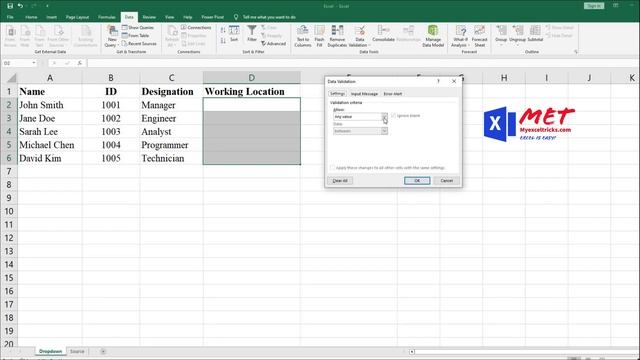Click the Sort A to Z icon
This screenshot has height=360, width=640.
[223, 30]
